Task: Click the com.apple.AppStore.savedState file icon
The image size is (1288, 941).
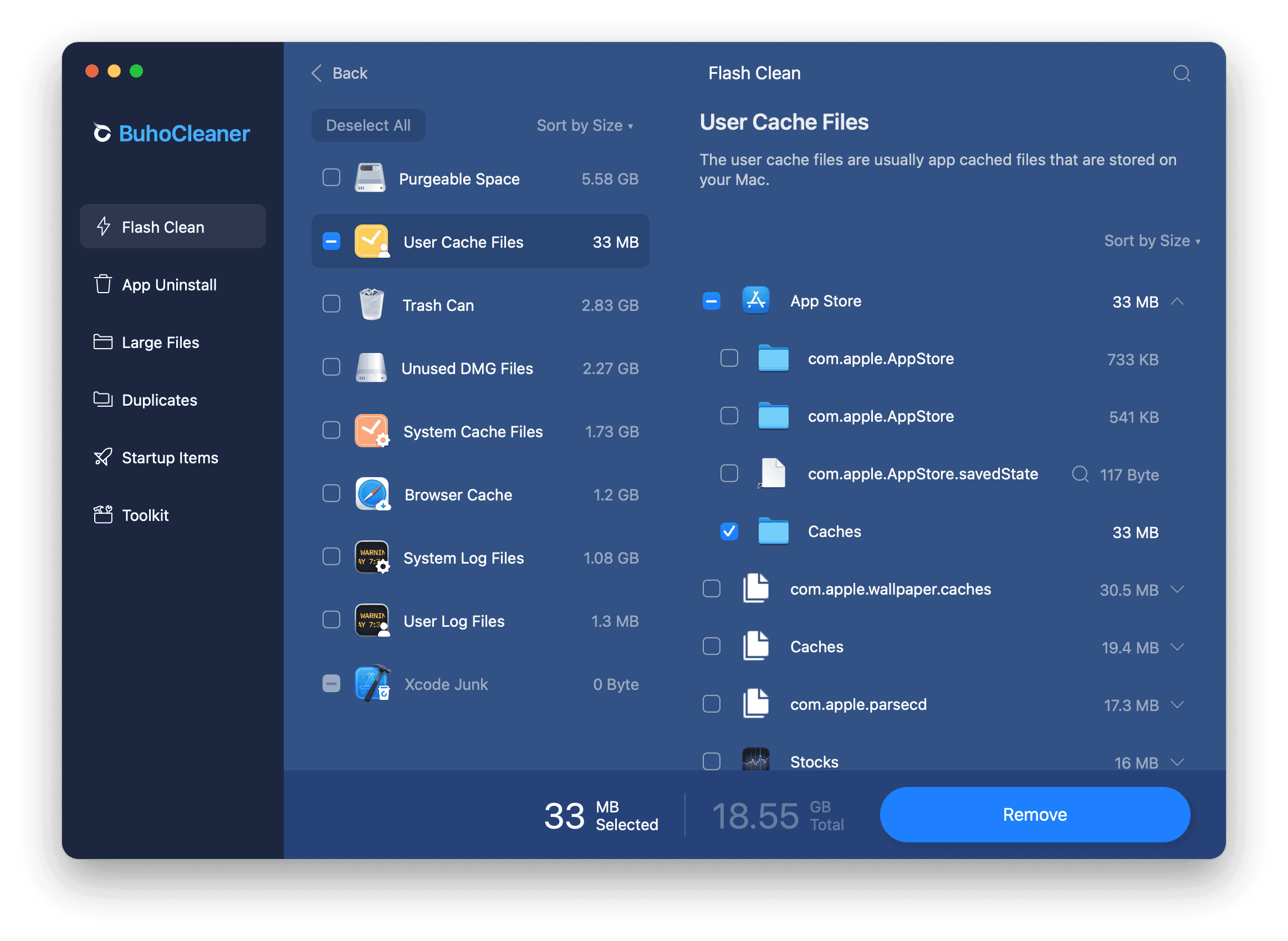Action: pyautogui.click(x=773, y=474)
